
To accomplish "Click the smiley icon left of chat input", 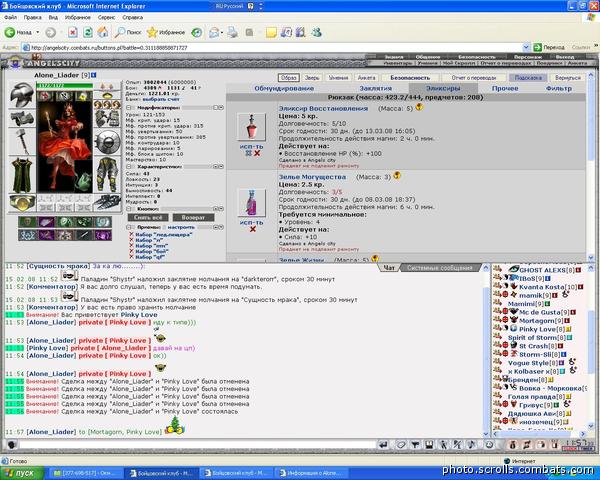I will click(11, 445).
